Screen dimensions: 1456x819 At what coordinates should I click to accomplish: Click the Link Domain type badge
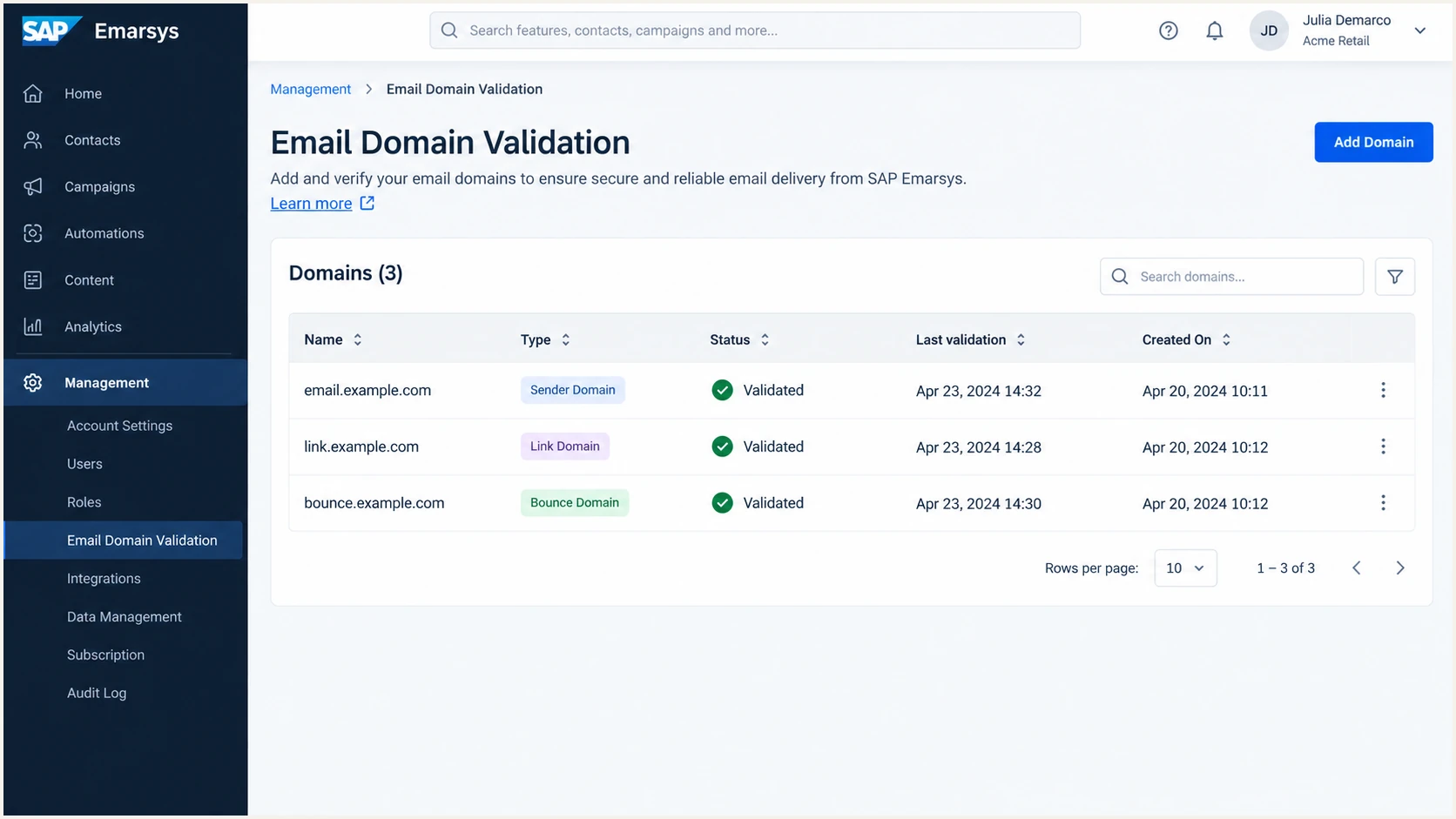tap(565, 446)
